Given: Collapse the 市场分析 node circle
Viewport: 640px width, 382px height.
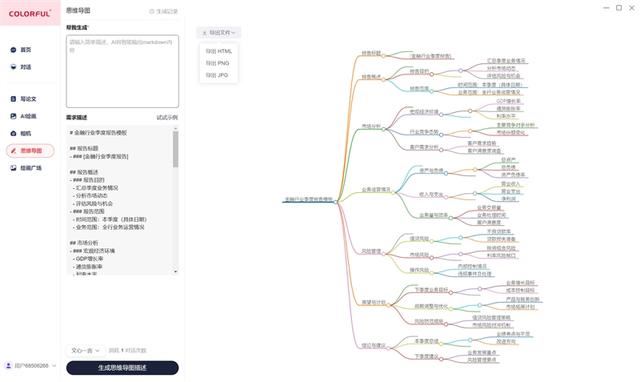Looking at the screenshot, I should click(383, 129).
